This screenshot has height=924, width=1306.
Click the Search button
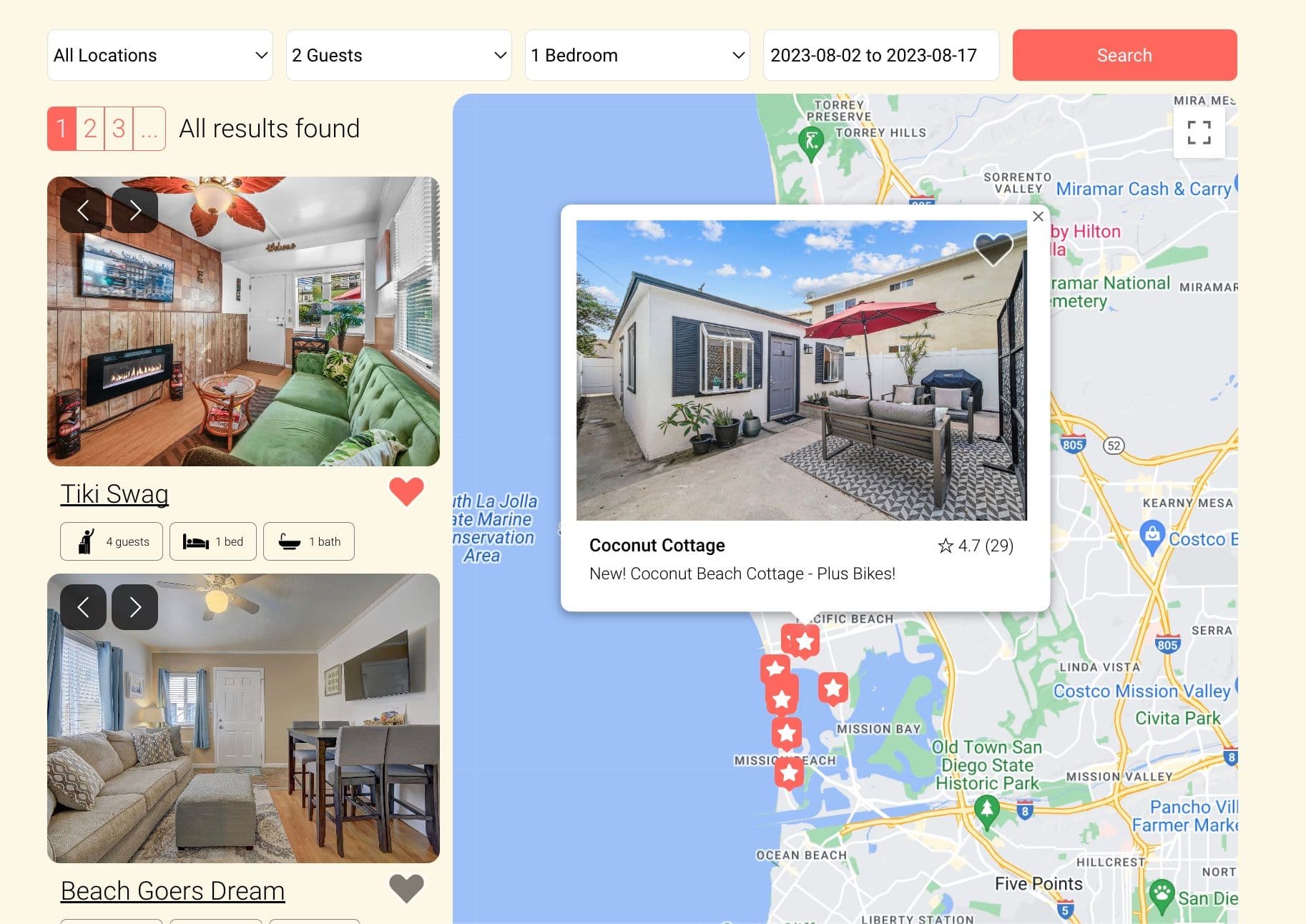coord(1124,55)
